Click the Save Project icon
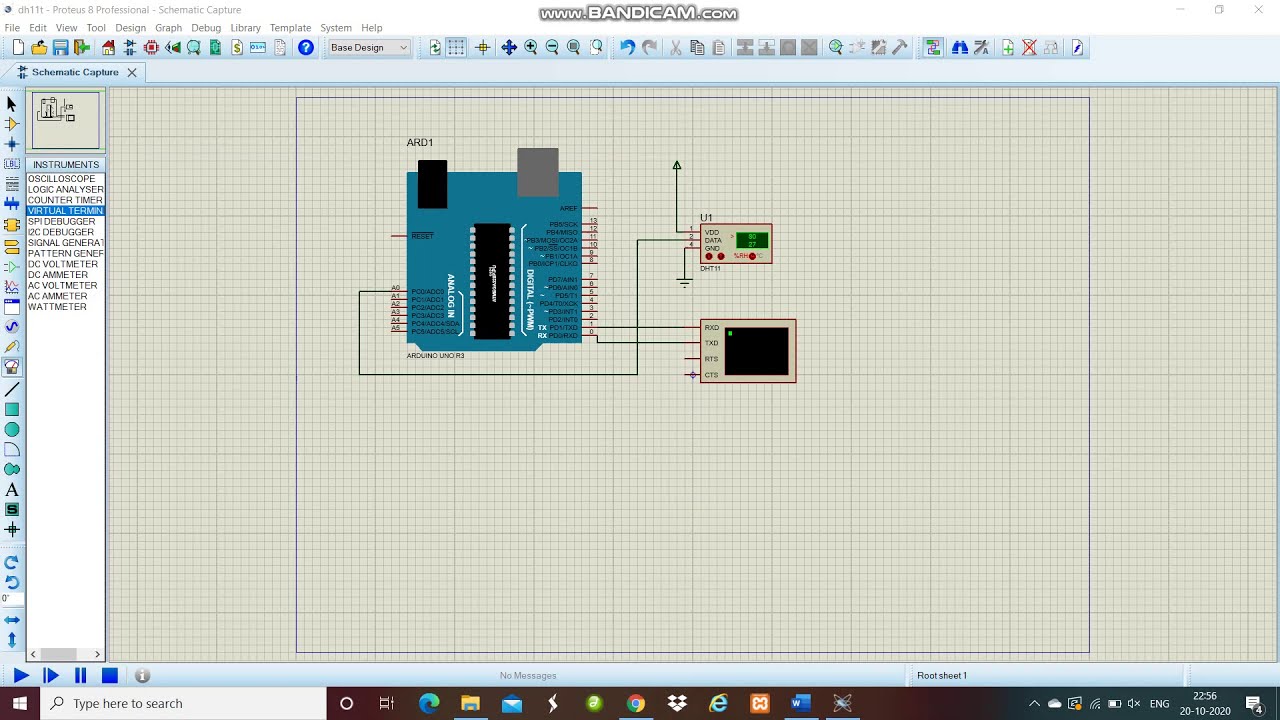Image resolution: width=1280 pixels, height=720 pixels. point(61,48)
